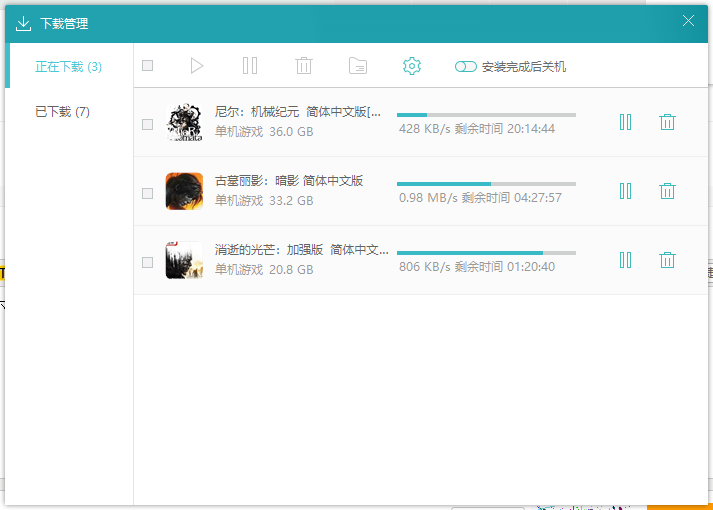Pause the 尼尔:机械纪元 download

point(625,122)
